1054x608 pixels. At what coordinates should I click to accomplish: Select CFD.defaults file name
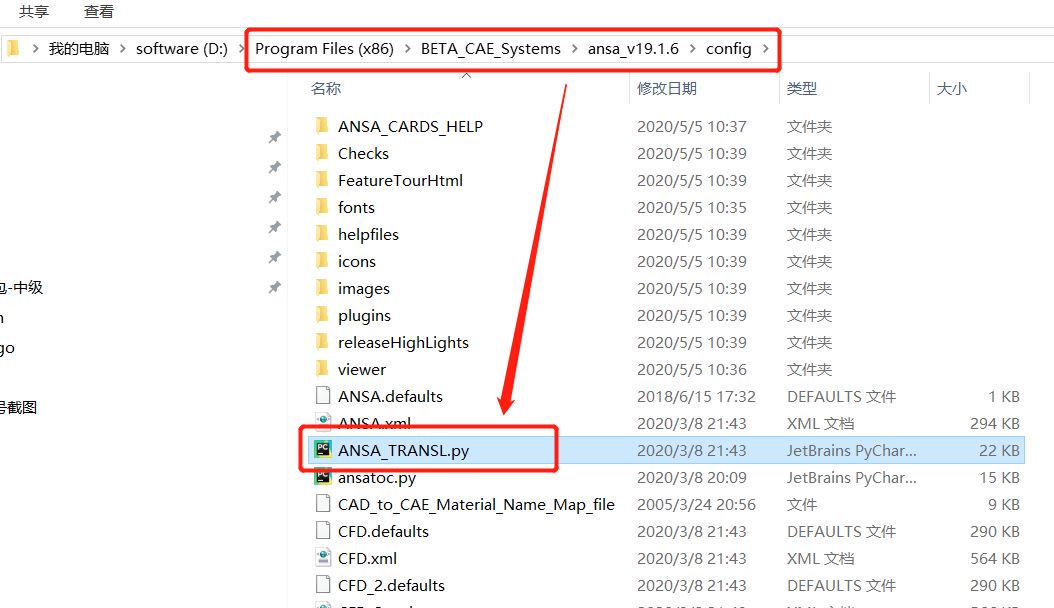383,531
